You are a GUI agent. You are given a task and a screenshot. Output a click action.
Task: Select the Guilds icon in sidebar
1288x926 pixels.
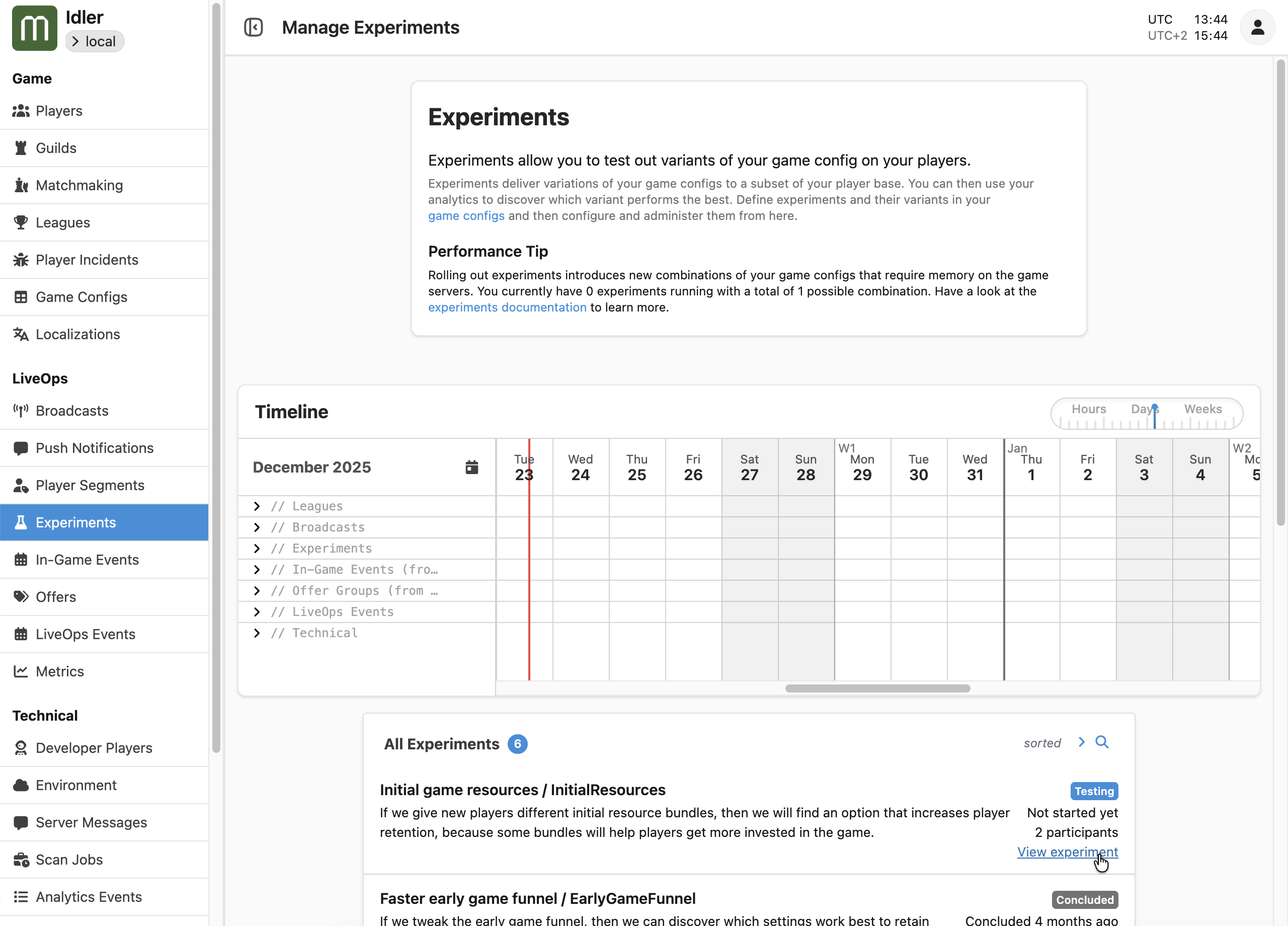(22, 147)
